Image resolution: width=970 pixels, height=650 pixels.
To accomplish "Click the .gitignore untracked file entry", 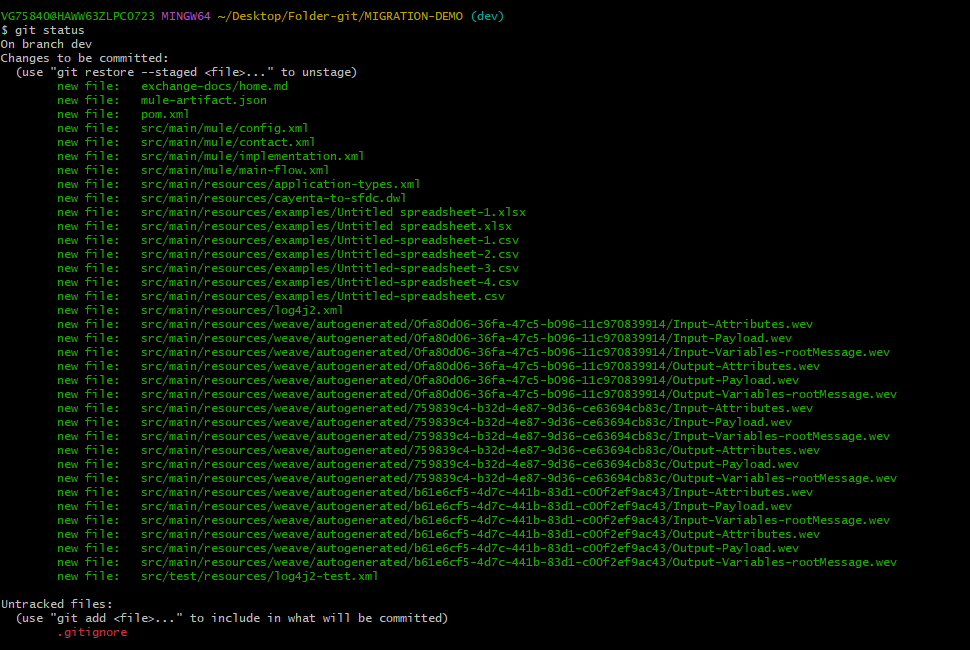I will tap(91, 631).
